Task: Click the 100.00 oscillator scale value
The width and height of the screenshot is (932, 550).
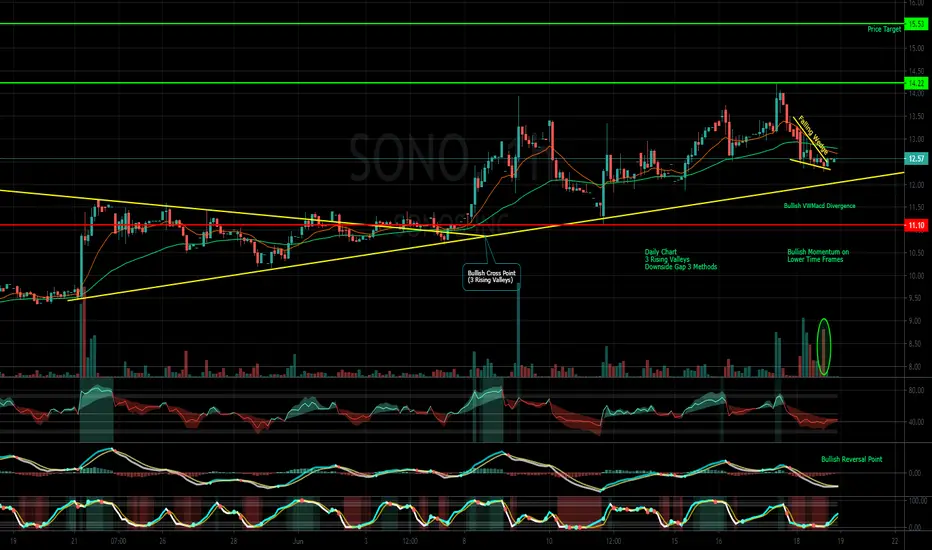Action: click(x=919, y=501)
